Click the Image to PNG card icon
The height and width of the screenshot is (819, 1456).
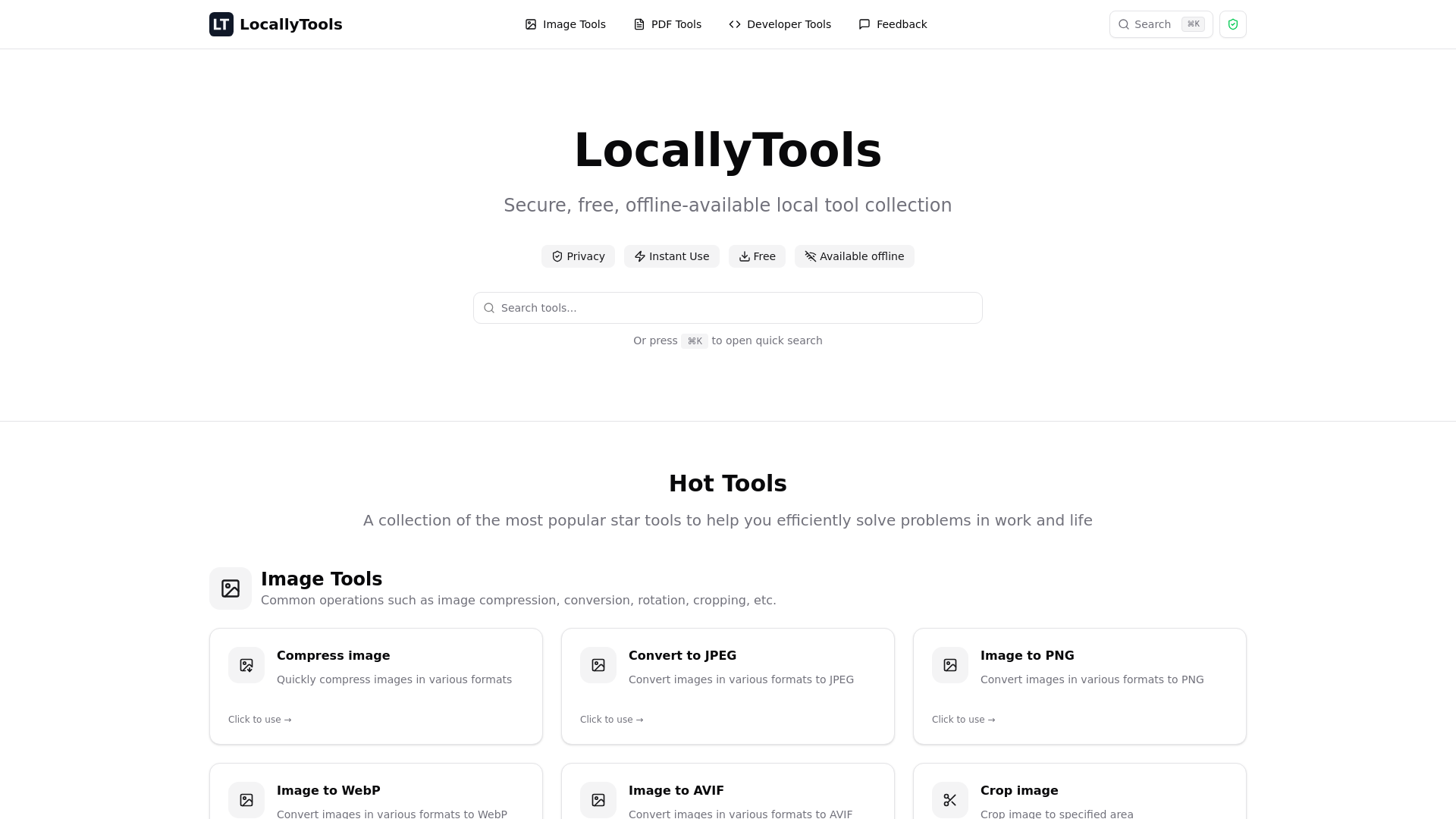coord(950,665)
